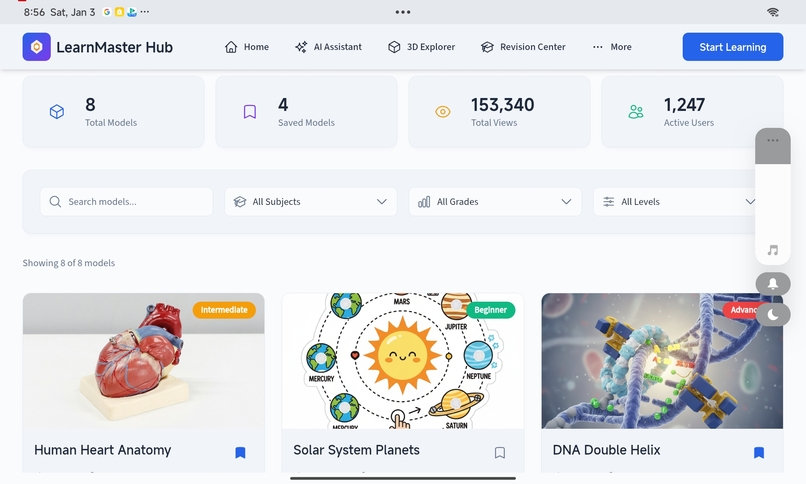
Task: Open the All Grades dropdown
Action: 495,201
